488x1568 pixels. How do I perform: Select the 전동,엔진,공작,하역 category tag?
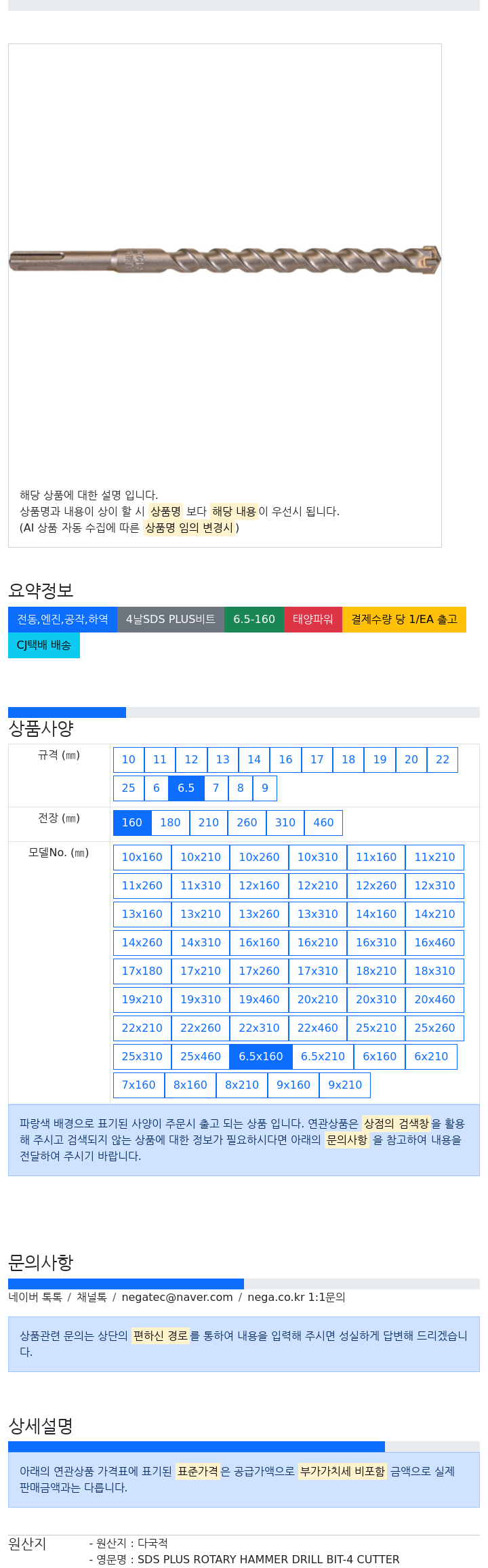(x=62, y=620)
